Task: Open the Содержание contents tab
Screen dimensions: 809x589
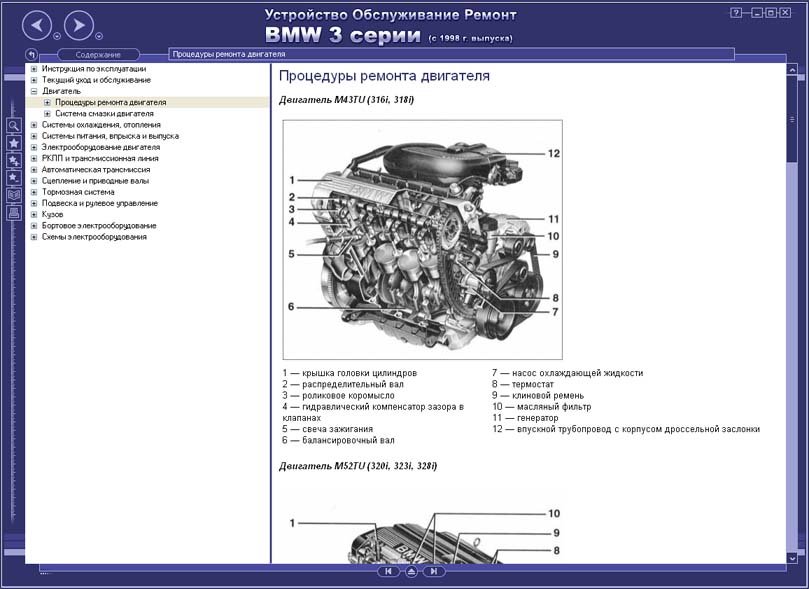Action: [x=98, y=54]
